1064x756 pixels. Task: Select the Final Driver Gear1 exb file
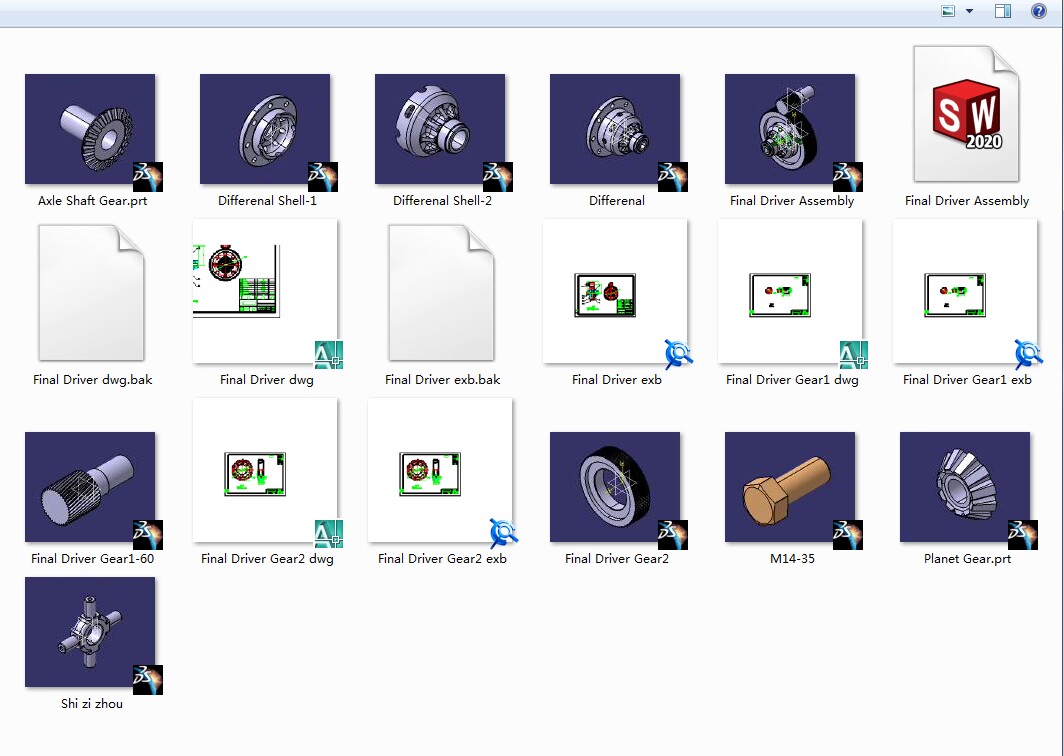pyautogui.click(x=966, y=291)
